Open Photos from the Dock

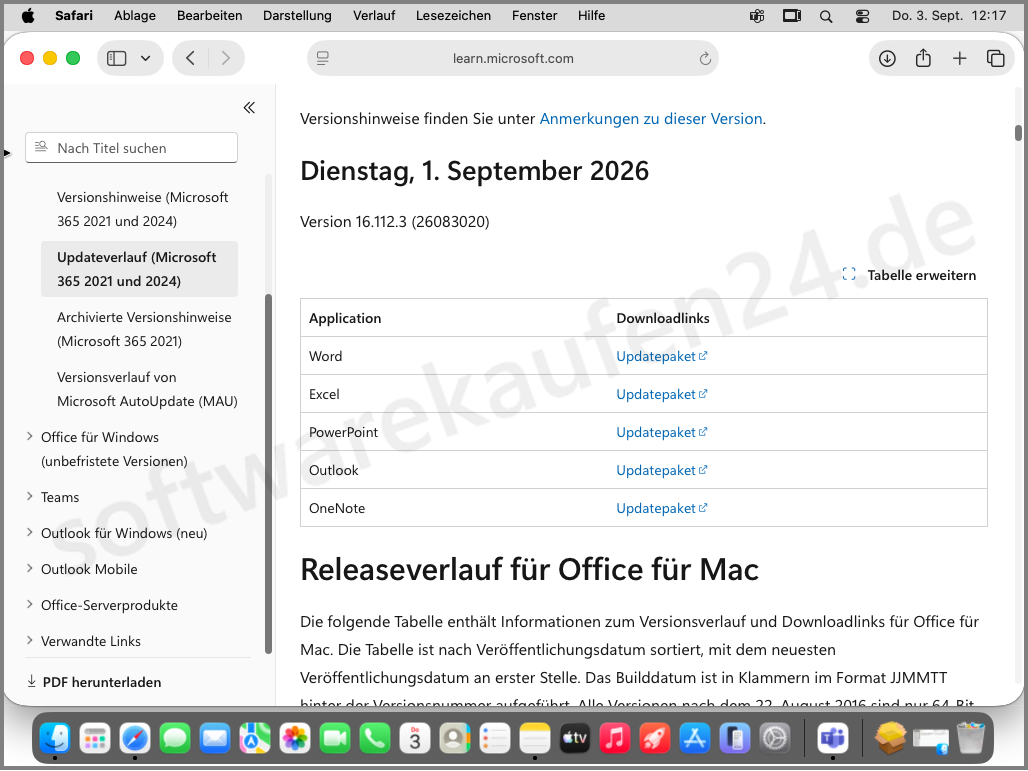[295, 739]
